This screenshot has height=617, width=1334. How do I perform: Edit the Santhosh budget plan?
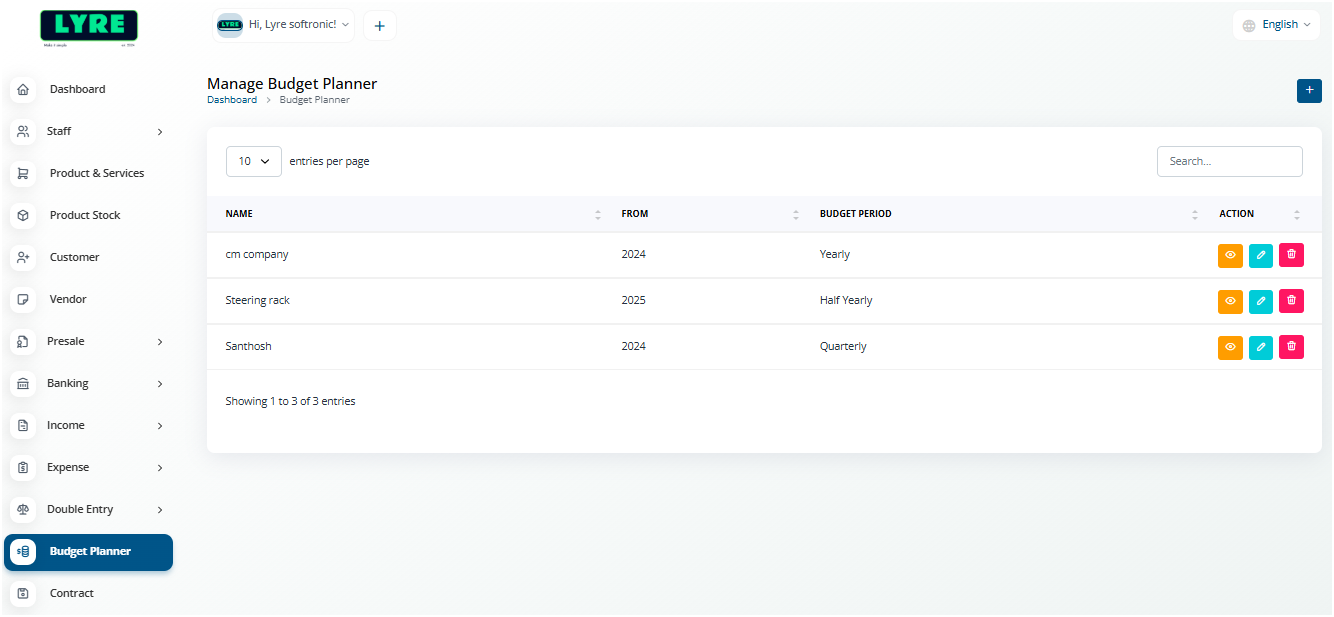1261,347
